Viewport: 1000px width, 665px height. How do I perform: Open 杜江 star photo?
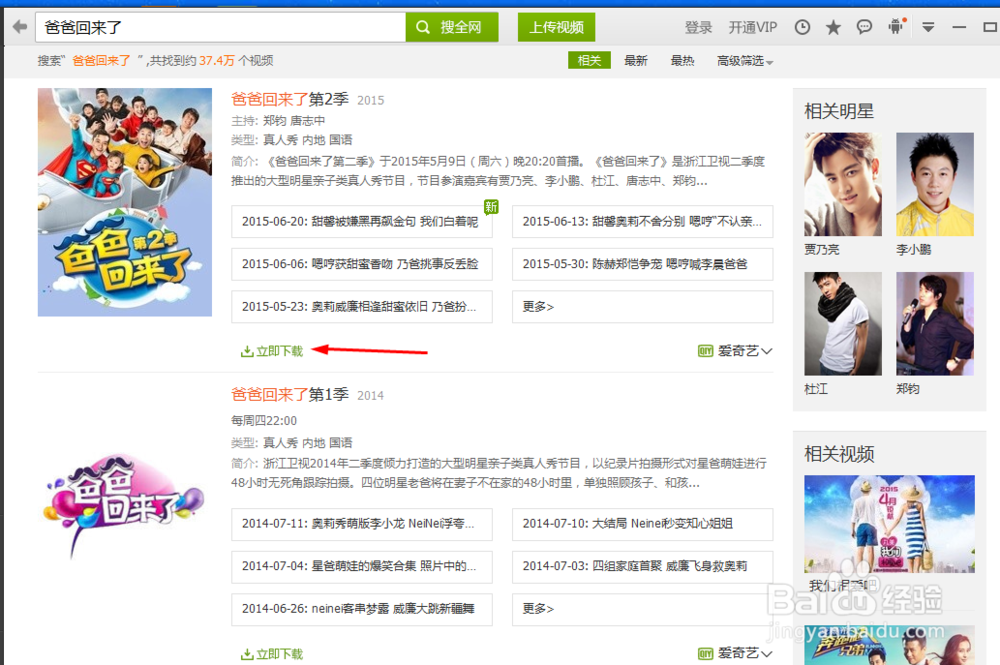pyautogui.click(x=842, y=324)
